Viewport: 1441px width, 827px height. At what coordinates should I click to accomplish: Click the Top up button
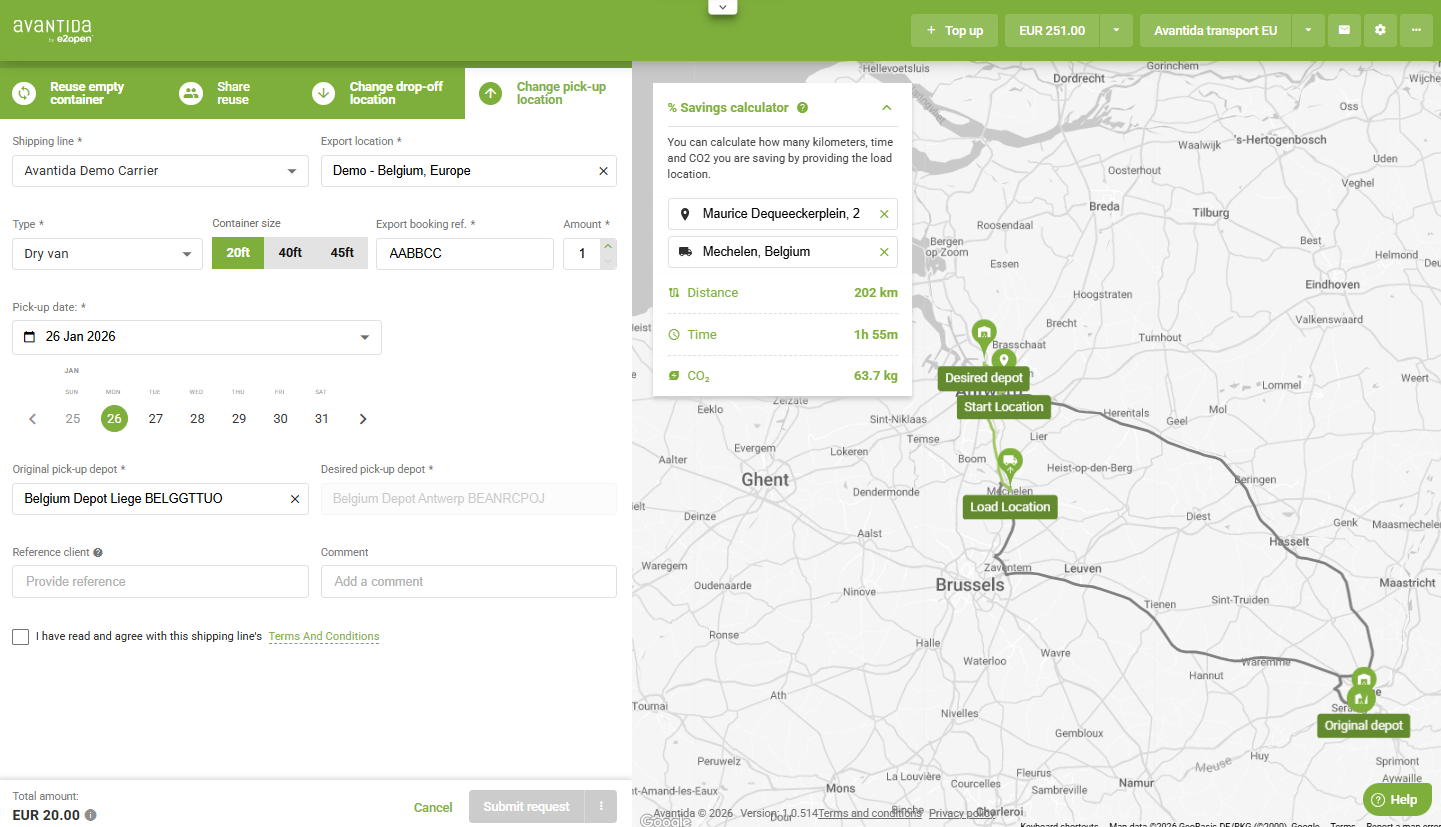pos(954,30)
